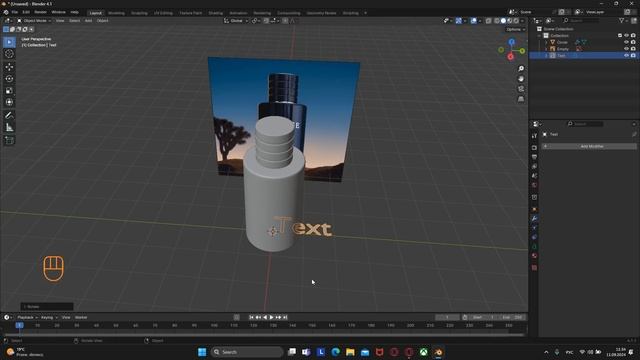Image resolution: width=640 pixels, height=360 pixels.
Task: Expand the Text object in outliner
Action: click(x=546, y=56)
